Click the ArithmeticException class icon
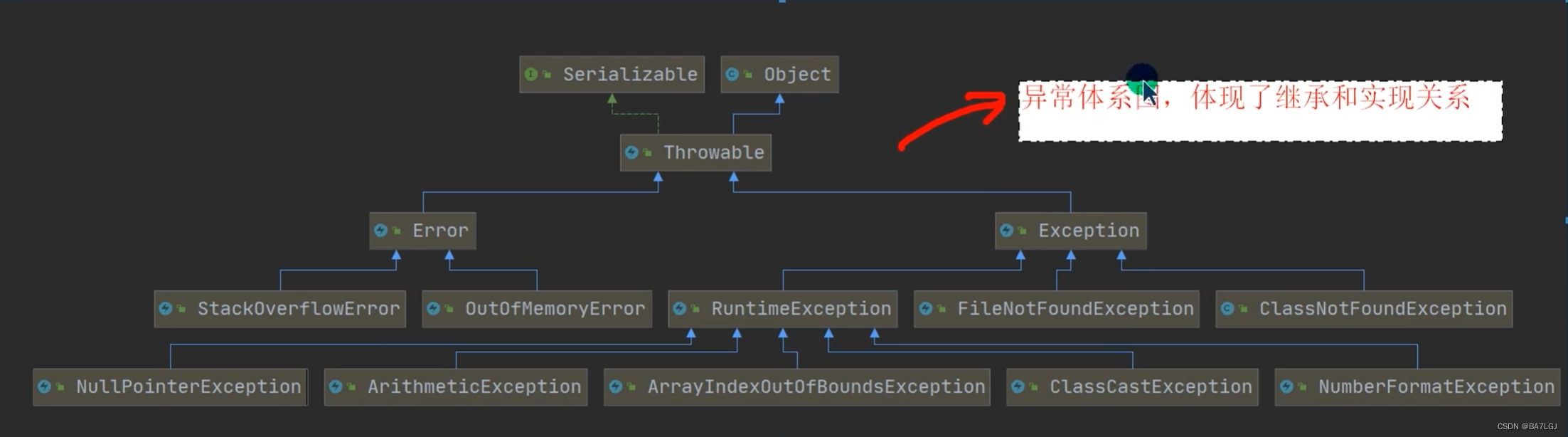 pyautogui.click(x=336, y=386)
